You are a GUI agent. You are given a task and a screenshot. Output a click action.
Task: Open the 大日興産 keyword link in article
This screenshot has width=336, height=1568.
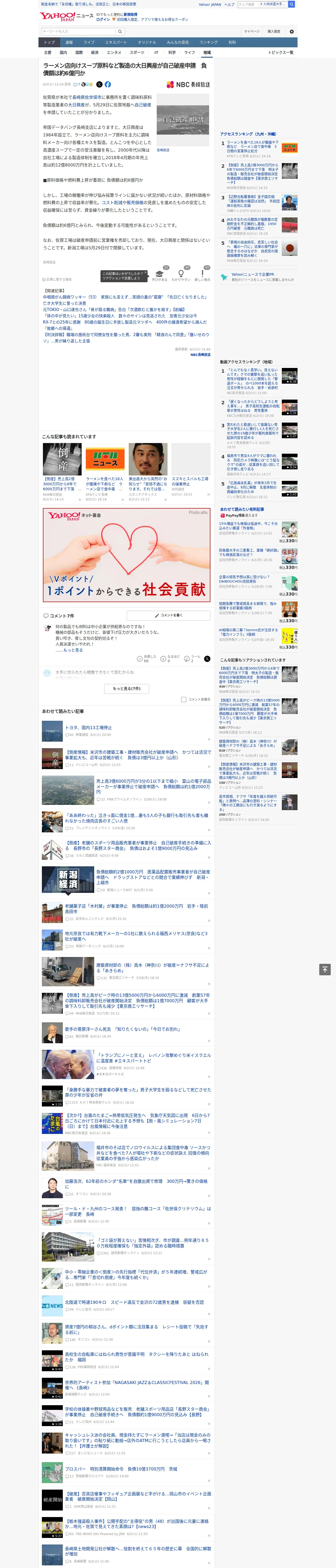pyautogui.click(x=76, y=105)
